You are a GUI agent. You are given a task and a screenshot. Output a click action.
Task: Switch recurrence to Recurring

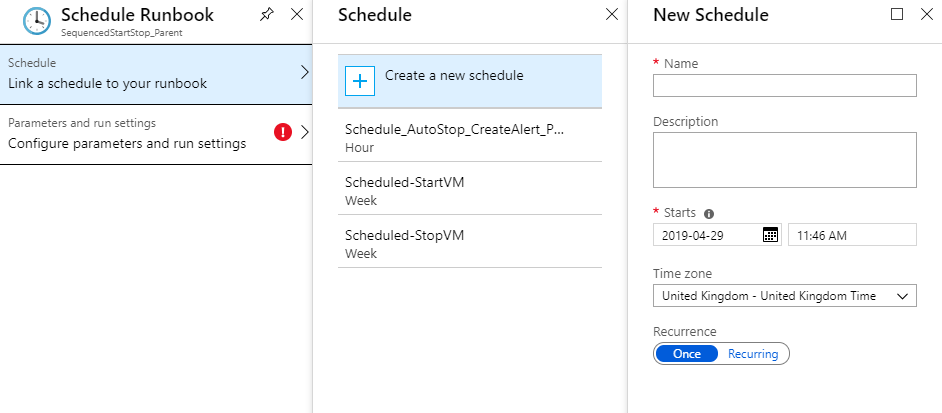pyautogui.click(x=753, y=353)
